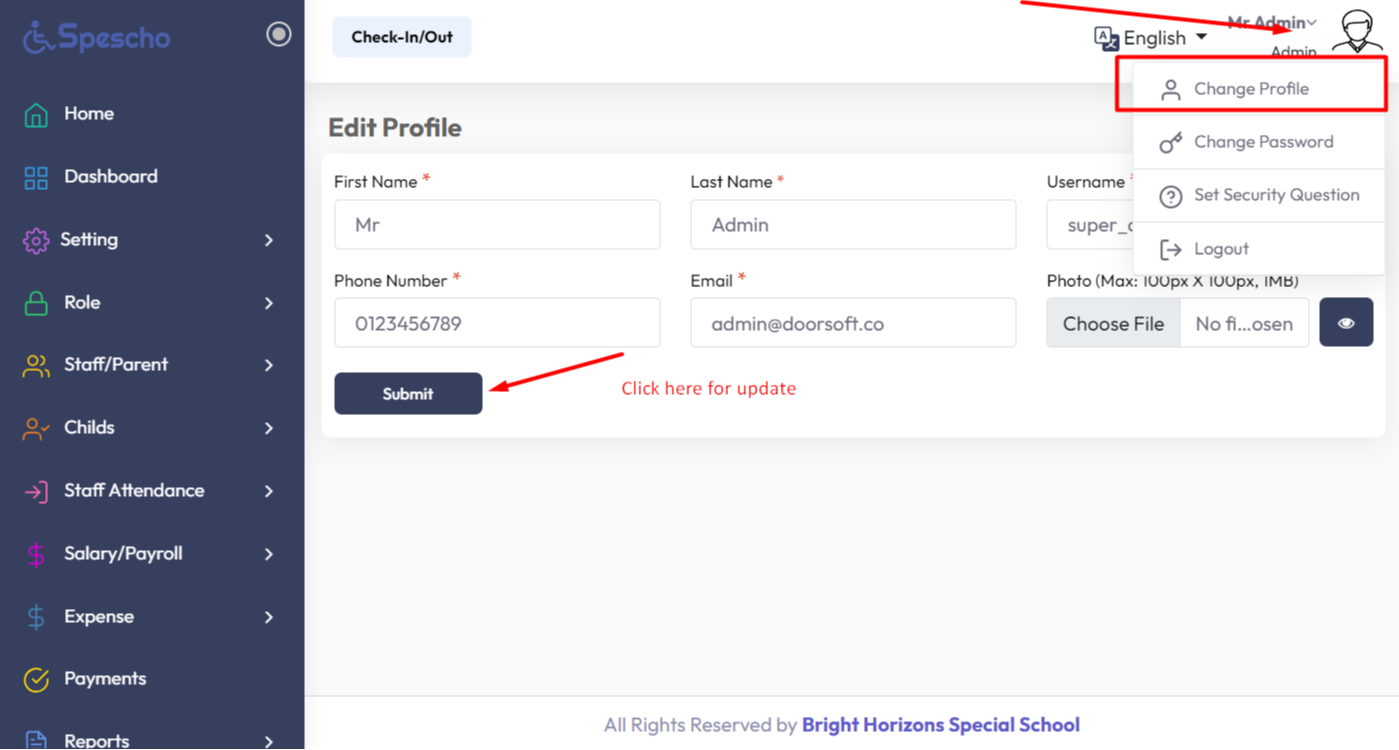This screenshot has width=1399, height=750.
Task: Select Change Password from profile menu
Action: coord(1263,142)
